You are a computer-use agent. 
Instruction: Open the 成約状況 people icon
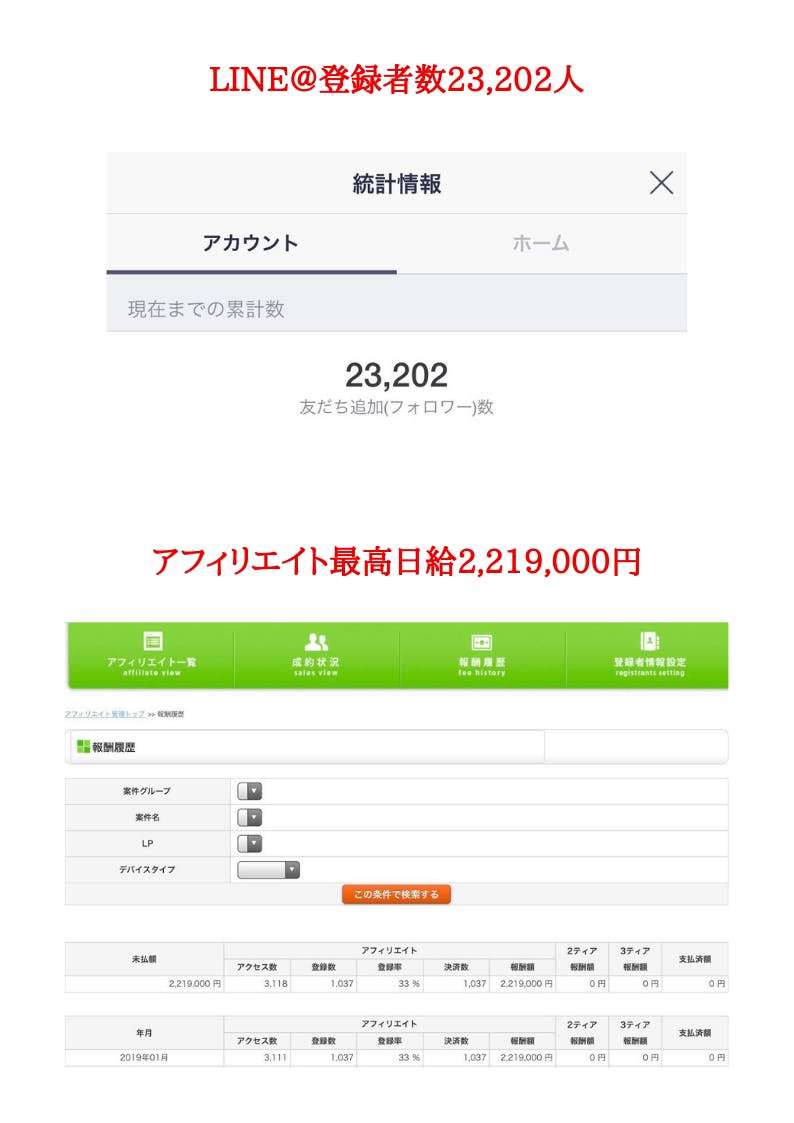[x=316, y=642]
